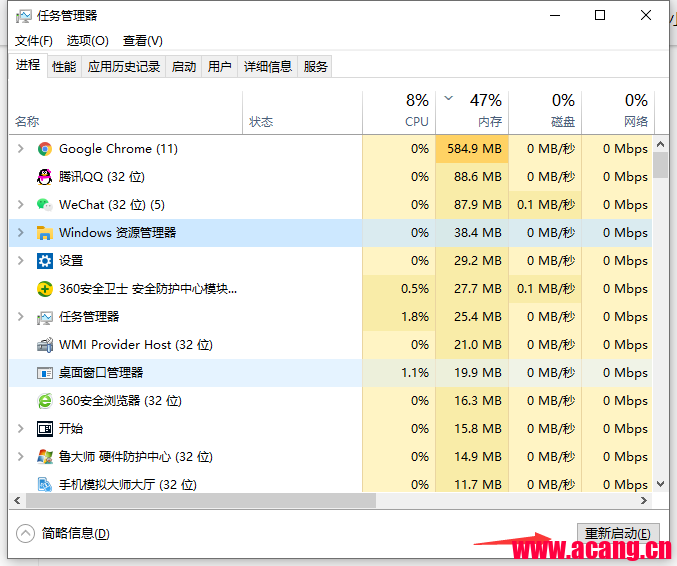
Task: Click the horizontal scrollbar thumb
Action: (x=201, y=501)
